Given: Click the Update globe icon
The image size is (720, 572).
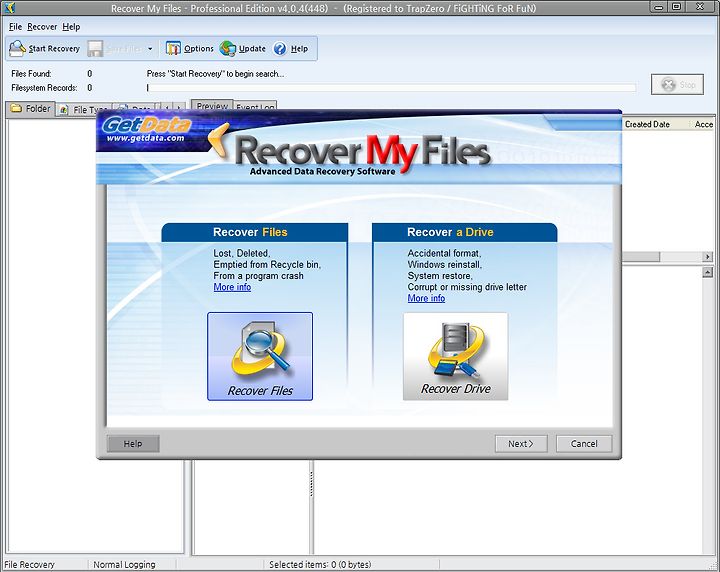Looking at the screenshot, I should [227, 48].
